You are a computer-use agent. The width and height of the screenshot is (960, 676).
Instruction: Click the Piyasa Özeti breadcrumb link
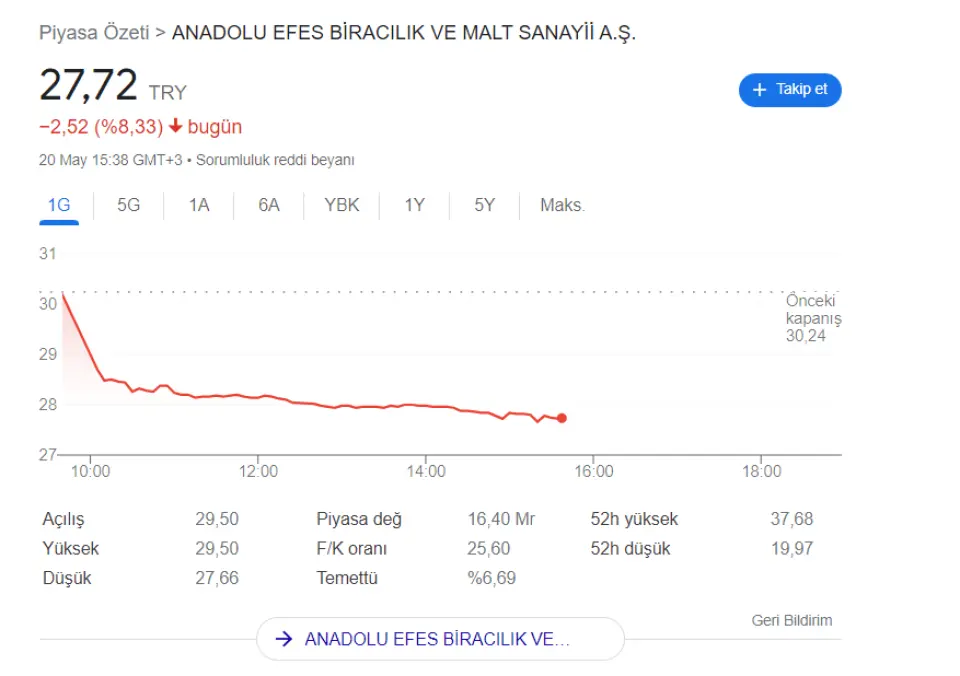click(x=94, y=32)
